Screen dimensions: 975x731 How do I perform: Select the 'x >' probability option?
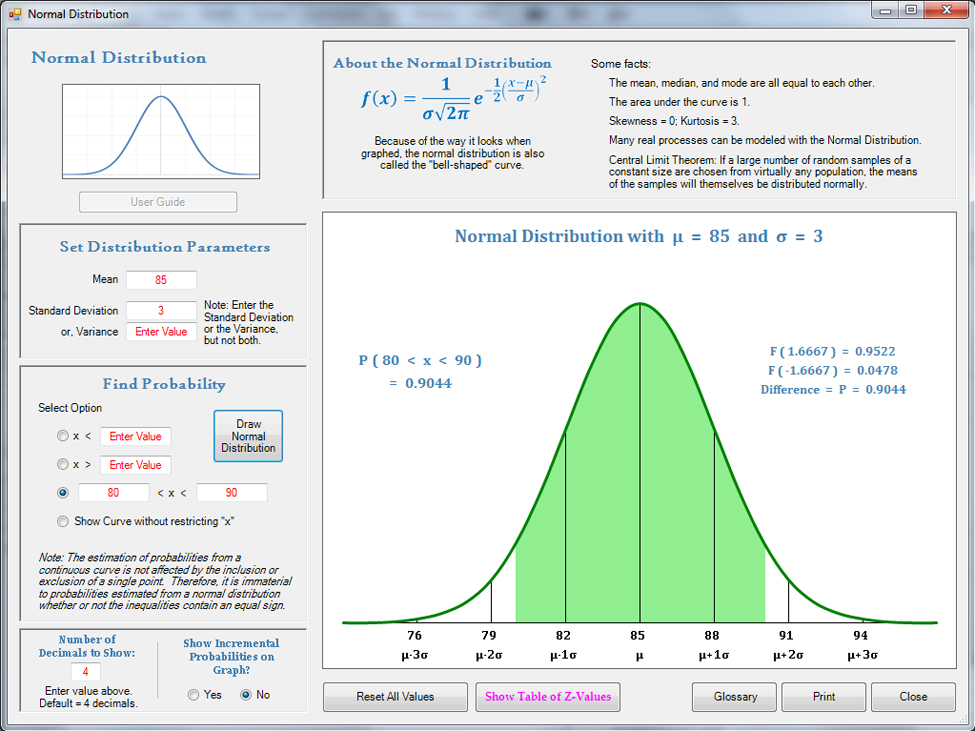pyautogui.click(x=64, y=465)
